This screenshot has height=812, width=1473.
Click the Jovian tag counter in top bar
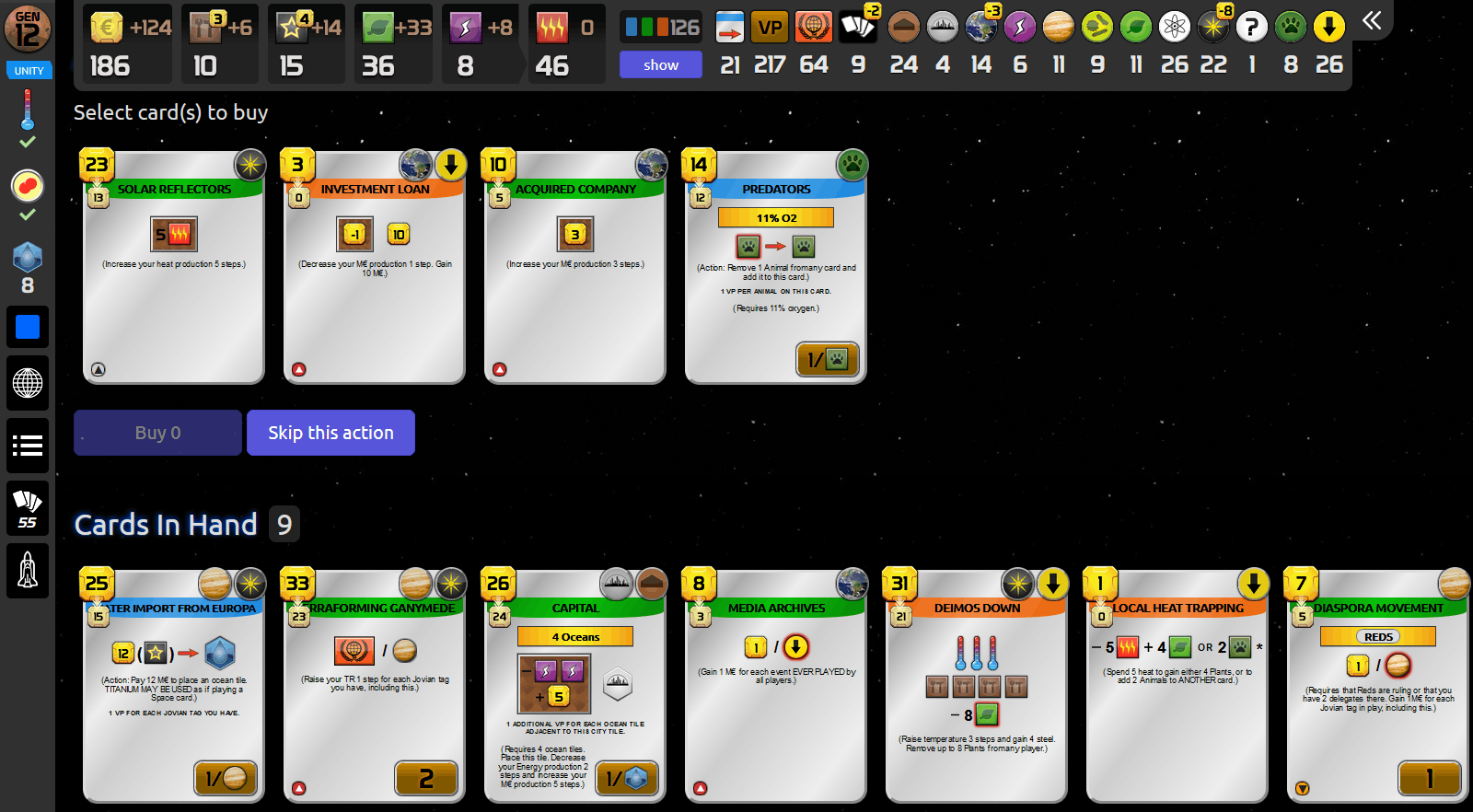(1059, 27)
